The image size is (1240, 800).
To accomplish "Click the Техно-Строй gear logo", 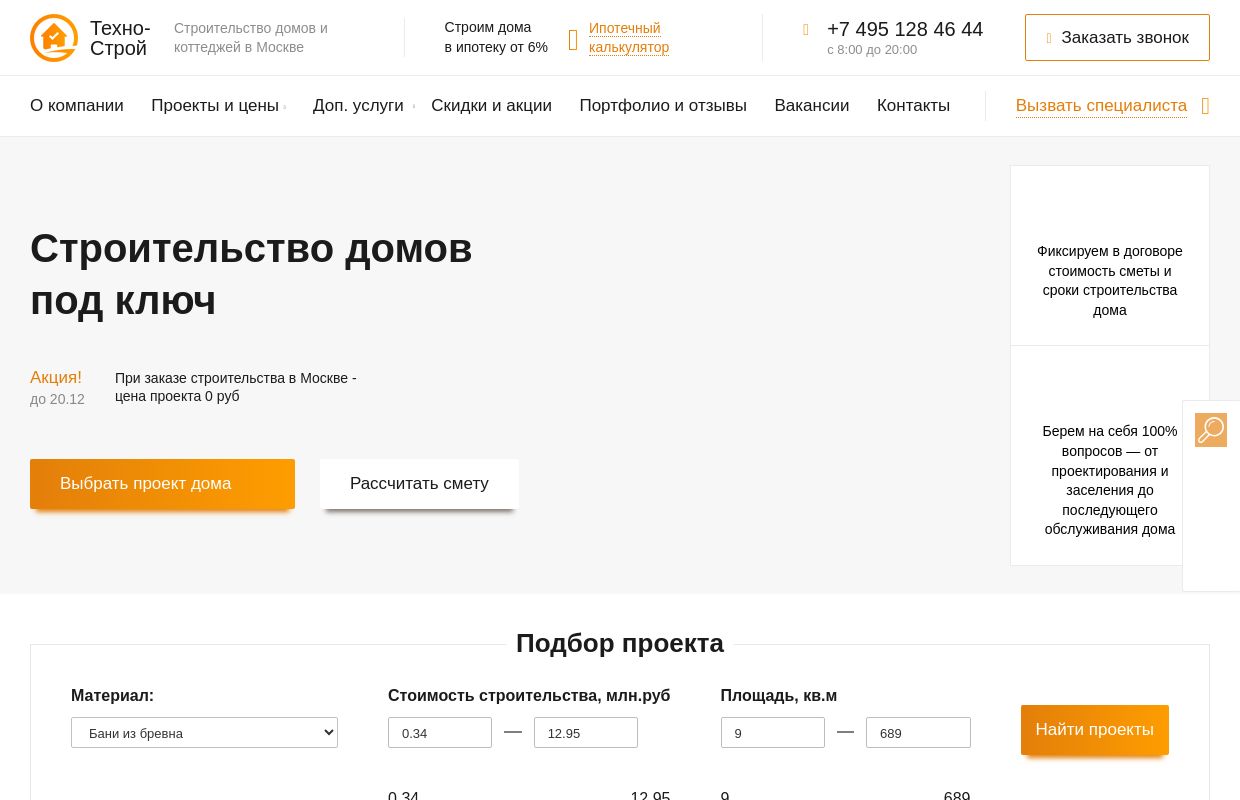I will [54, 38].
